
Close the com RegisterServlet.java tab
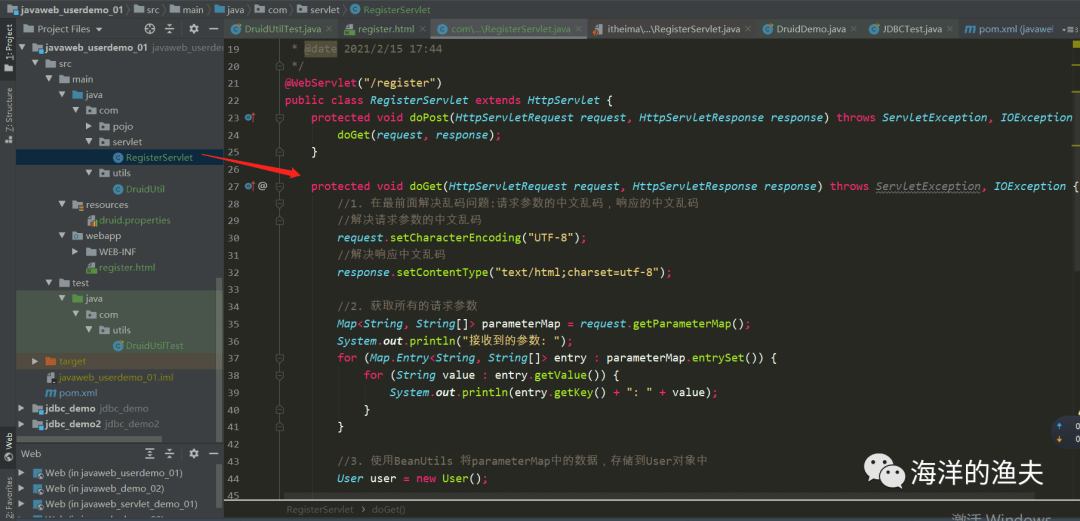click(578, 30)
